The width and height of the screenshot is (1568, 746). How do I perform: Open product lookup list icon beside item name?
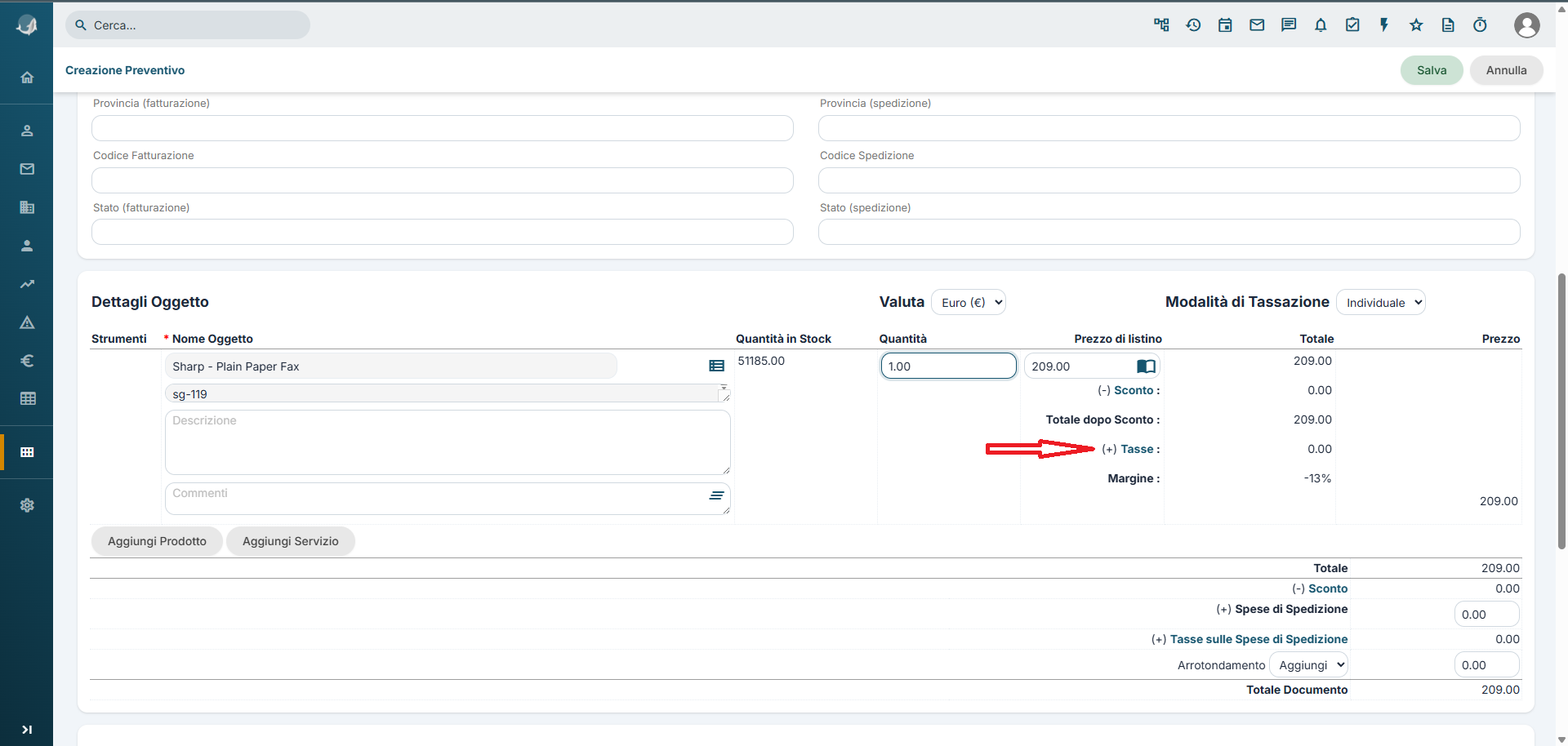pos(716,366)
